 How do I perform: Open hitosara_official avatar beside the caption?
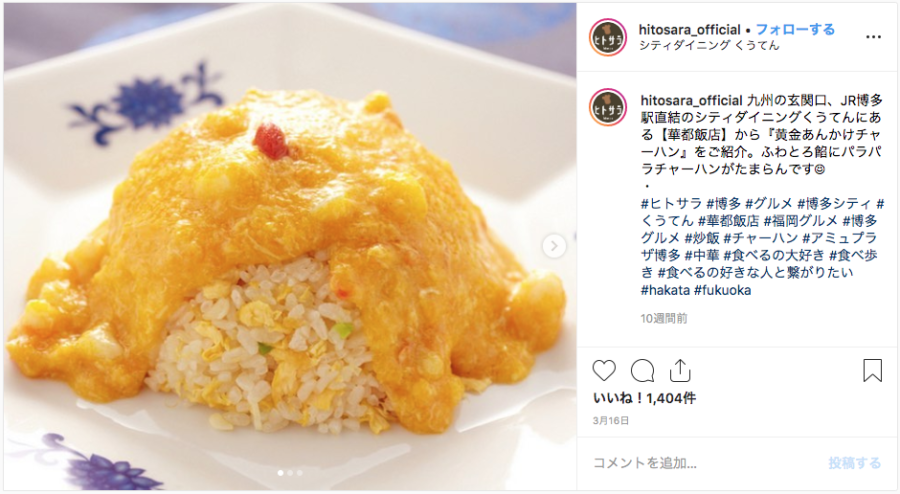click(x=608, y=107)
